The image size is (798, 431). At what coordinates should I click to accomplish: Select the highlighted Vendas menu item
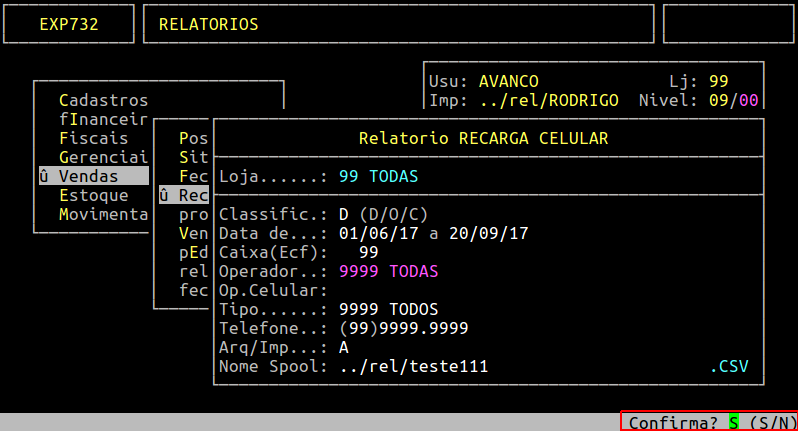pyautogui.click(x=88, y=176)
